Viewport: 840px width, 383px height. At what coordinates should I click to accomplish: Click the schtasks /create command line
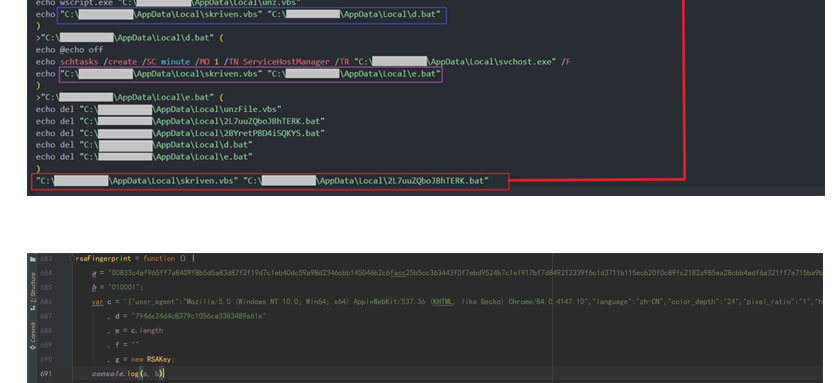point(303,62)
